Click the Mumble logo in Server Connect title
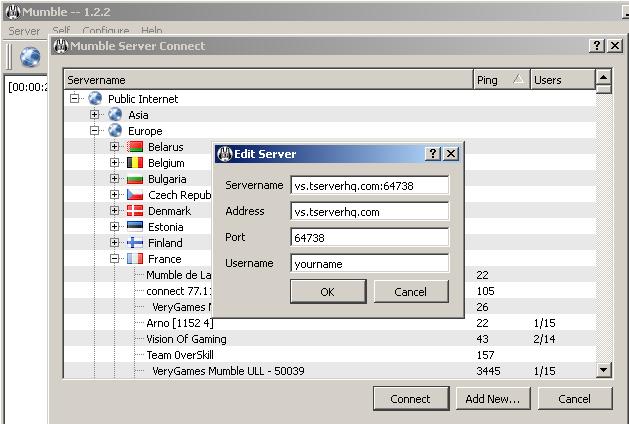Screen dimensions: 629x424 coord(61,46)
